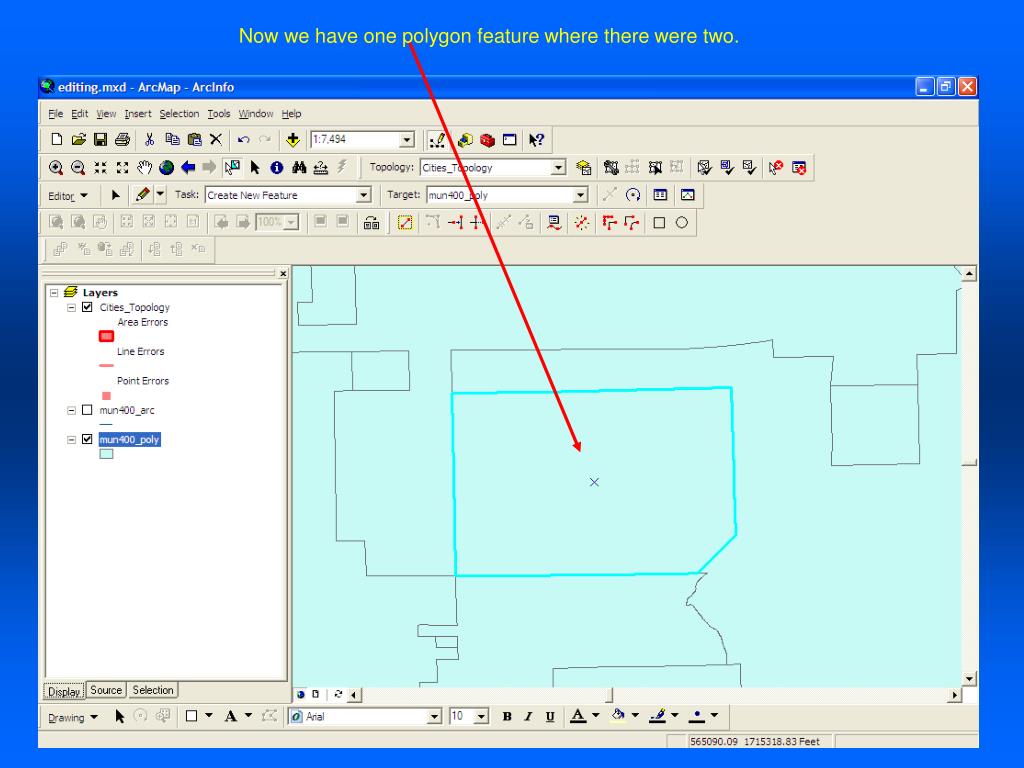Open the Drawing menu button
Screen dimensions: 1024x768
tap(72, 717)
